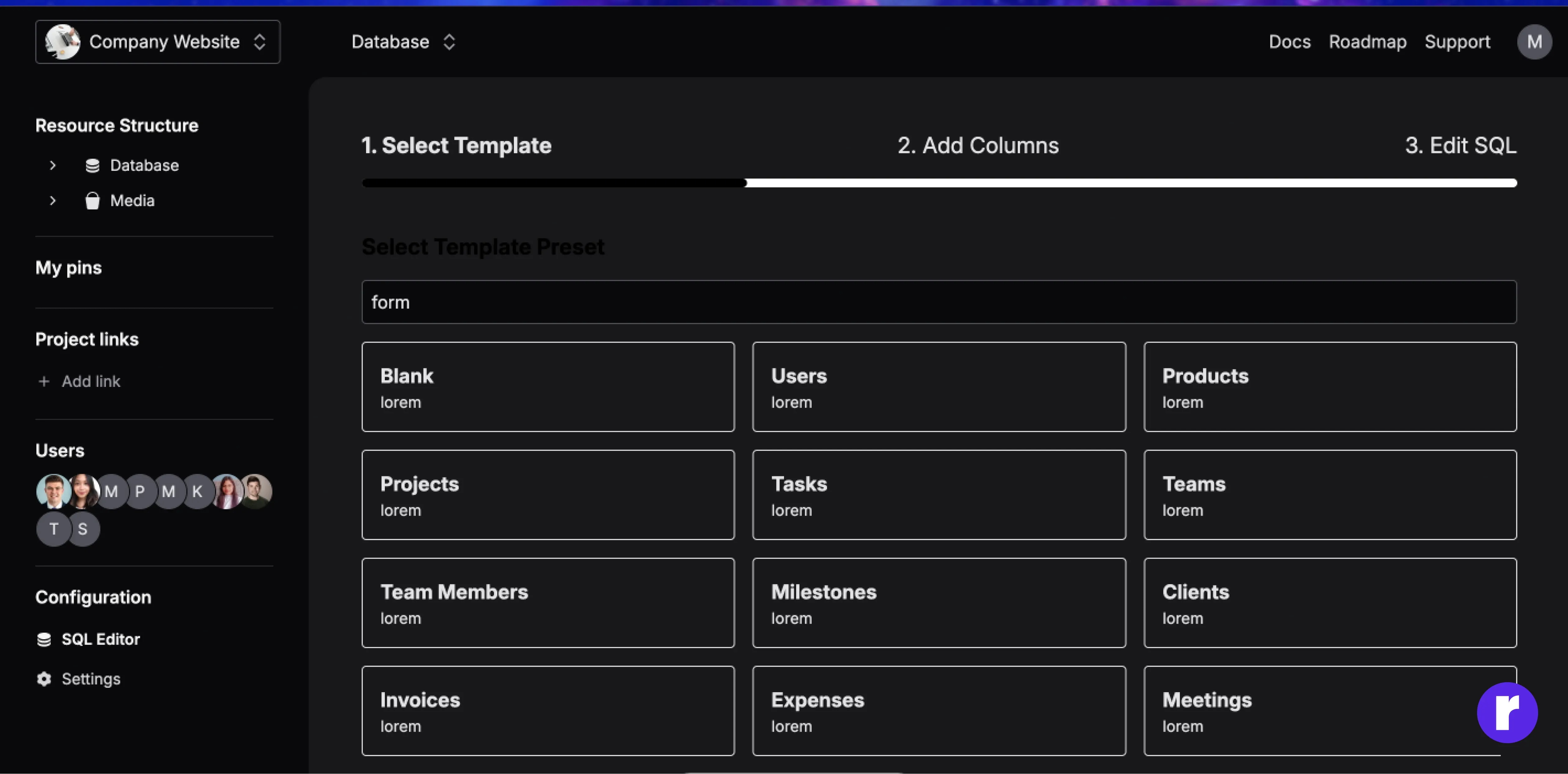Open the Docs link

pyautogui.click(x=1289, y=41)
